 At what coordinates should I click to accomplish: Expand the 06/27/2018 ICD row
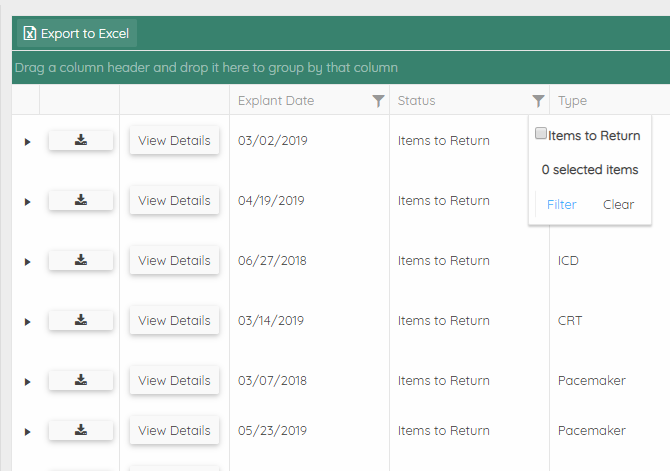[x=27, y=262]
